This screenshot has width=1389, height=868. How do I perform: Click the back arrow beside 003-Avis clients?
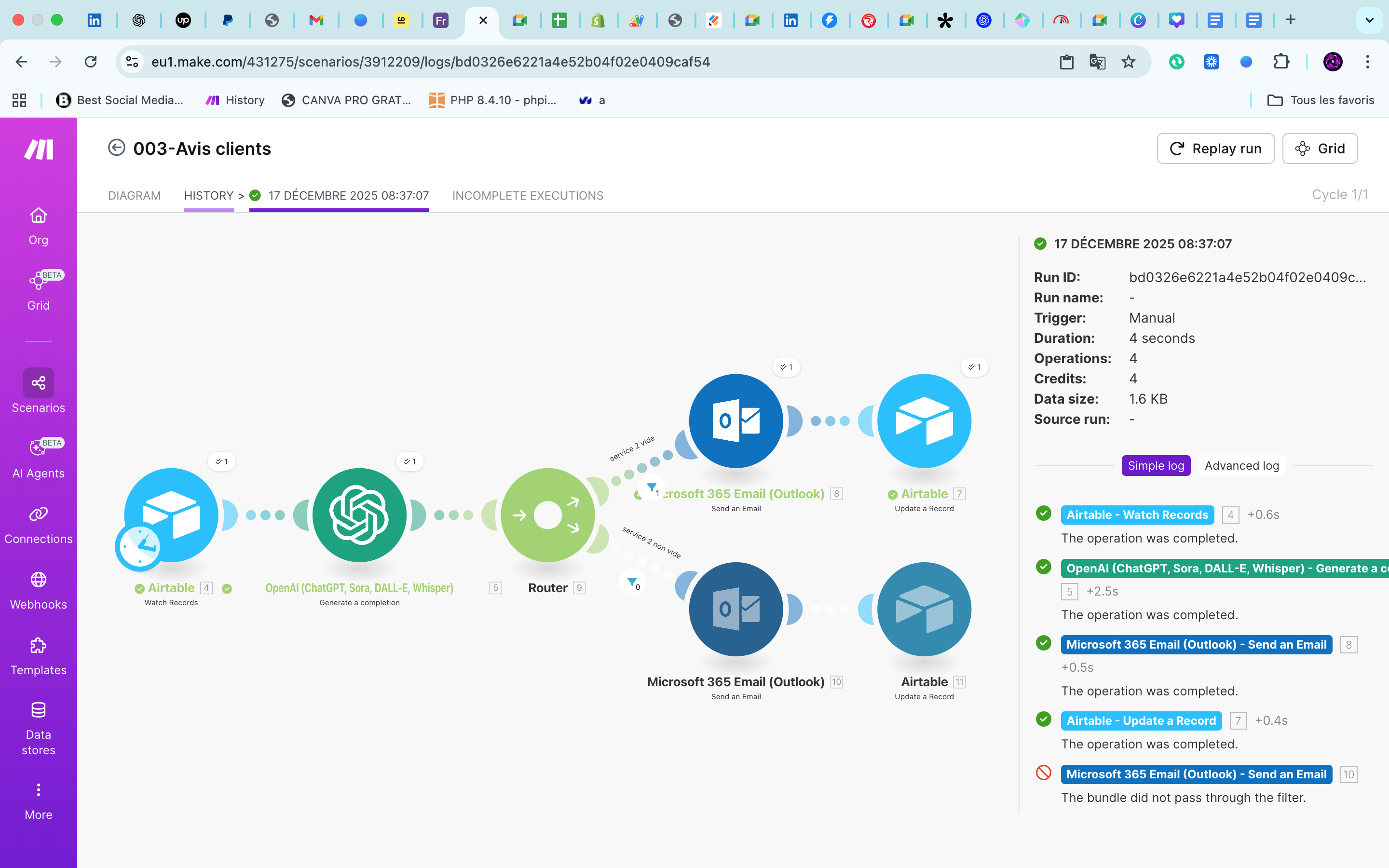point(117,148)
